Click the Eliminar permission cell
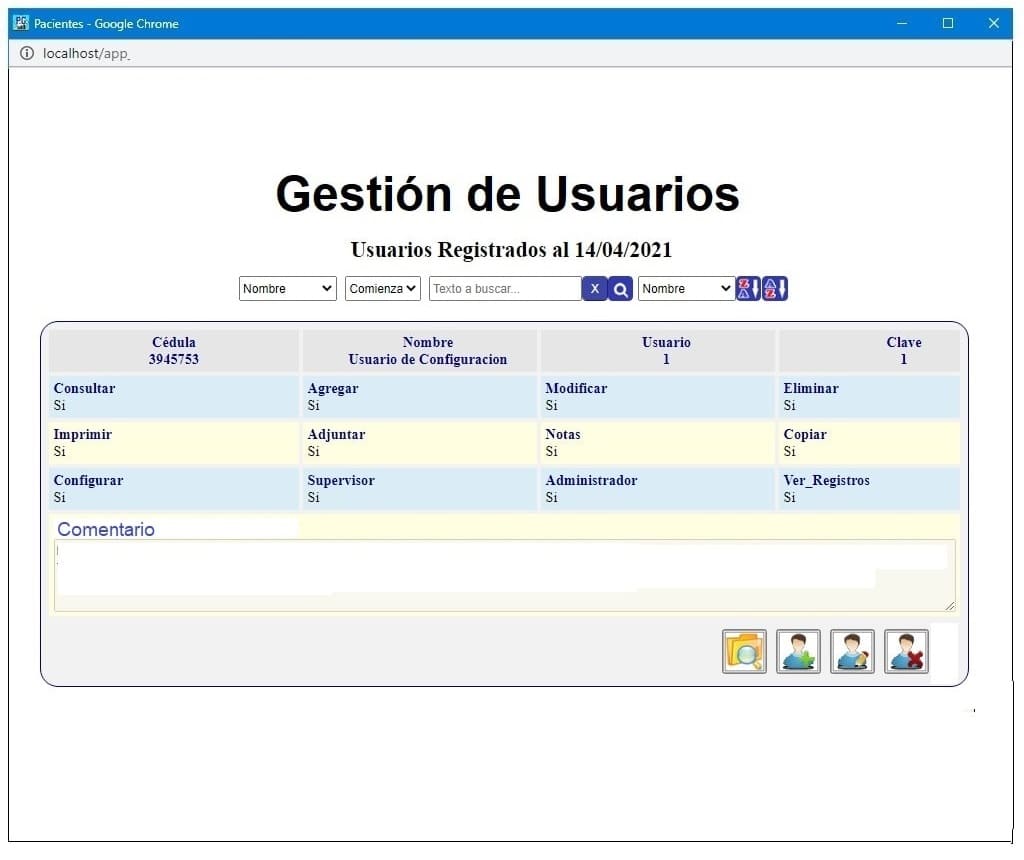The width and height of the screenshot is (1024, 860). [x=869, y=396]
